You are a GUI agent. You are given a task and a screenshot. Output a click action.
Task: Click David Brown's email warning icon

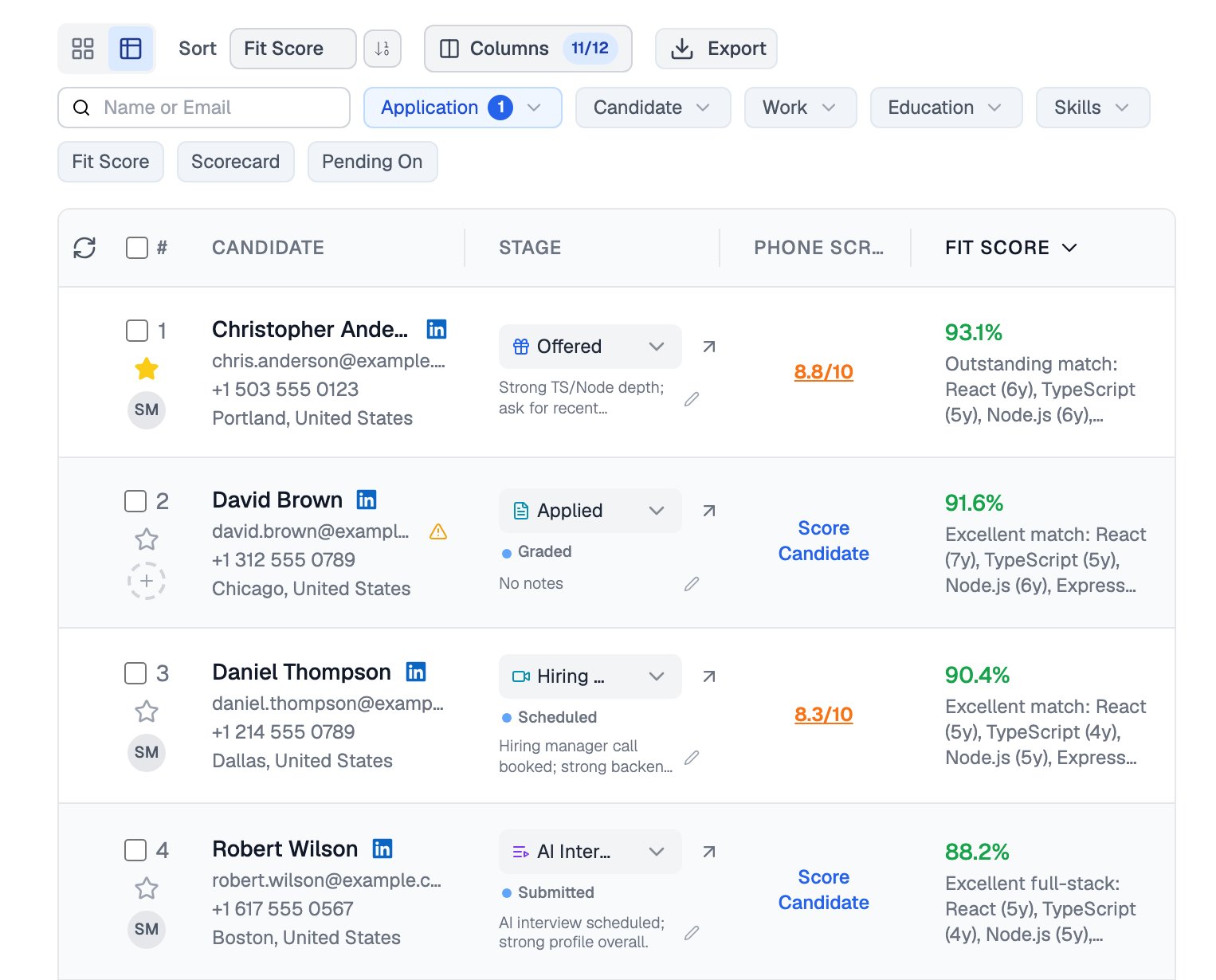point(438,531)
